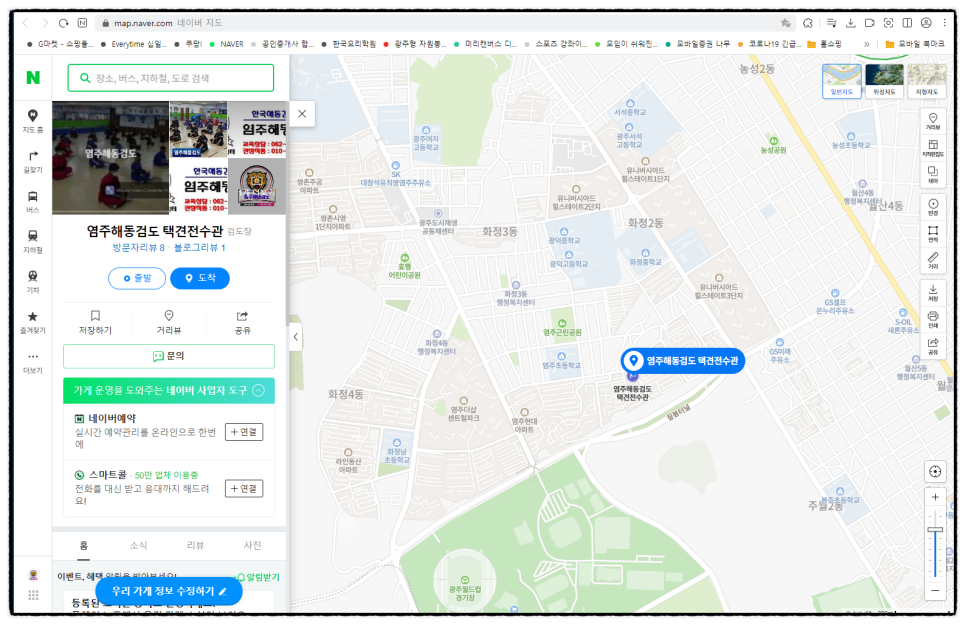Image resolution: width=966 pixels, height=625 pixels.
Task: Collapse the 네이버 사업자 도구 section
Action: click(x=259, y=390)
